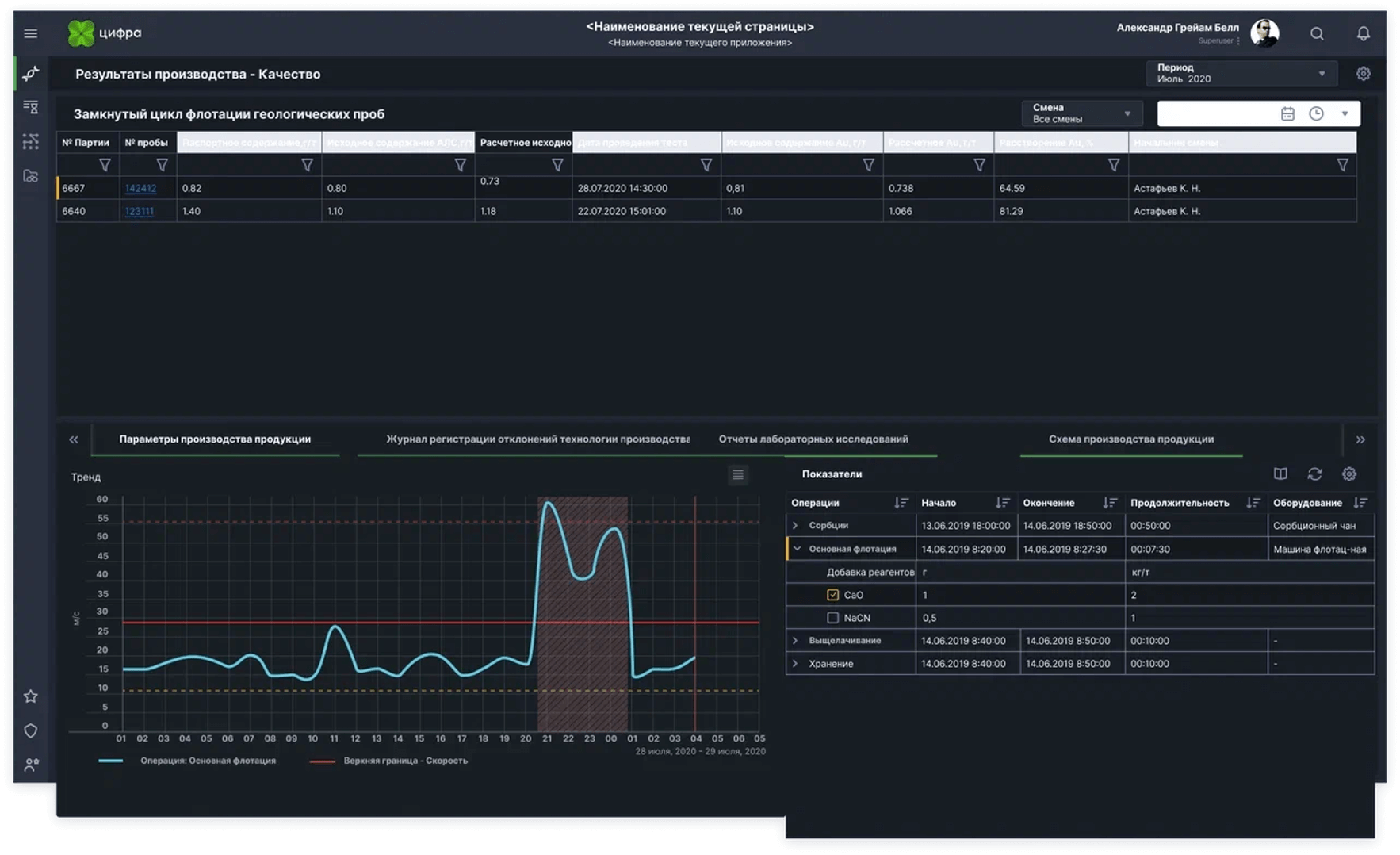Image resolution: width=1400 pixels, height=855 pixels.
Task: Click the highlighted region on trend chart
Action: [583, 615]
